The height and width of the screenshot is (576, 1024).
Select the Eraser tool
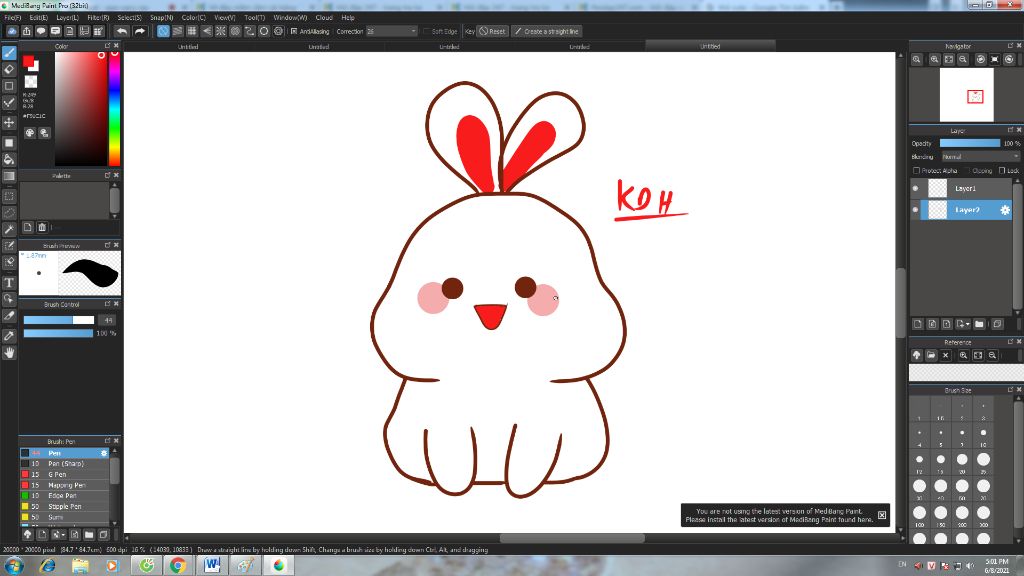click(9, 69)
